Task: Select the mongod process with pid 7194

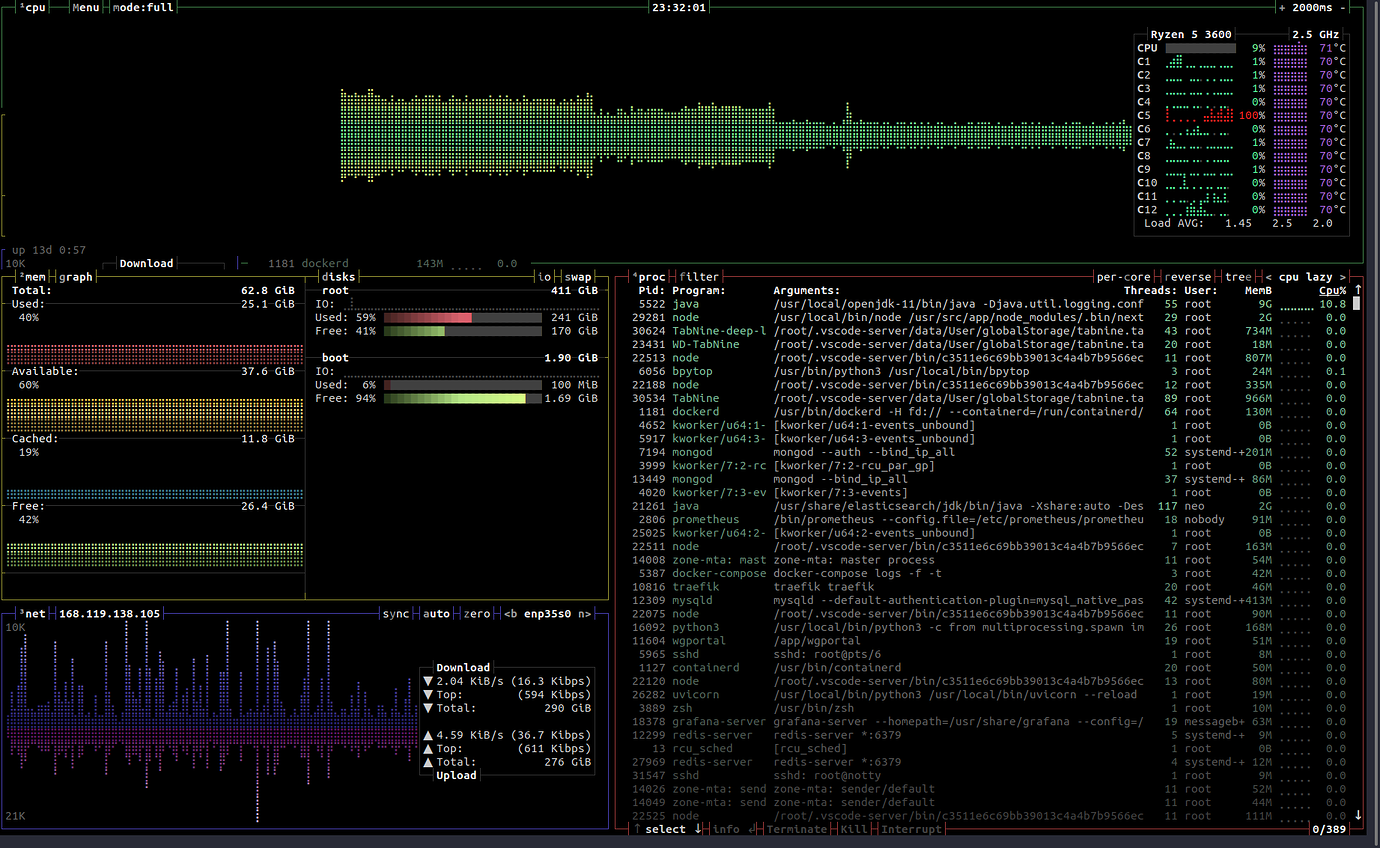Action: (991, 452)
